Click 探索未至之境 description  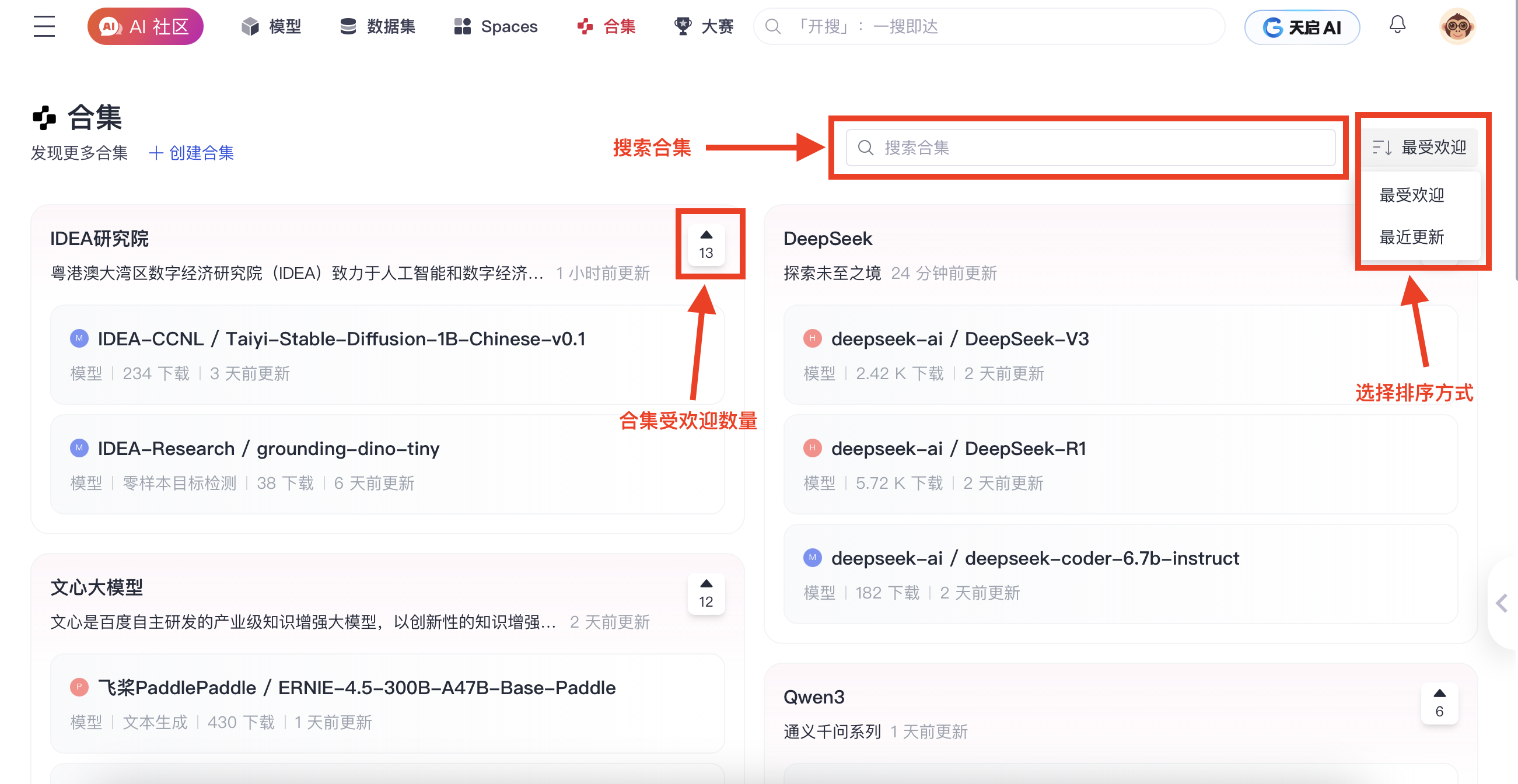pos(832,273)
